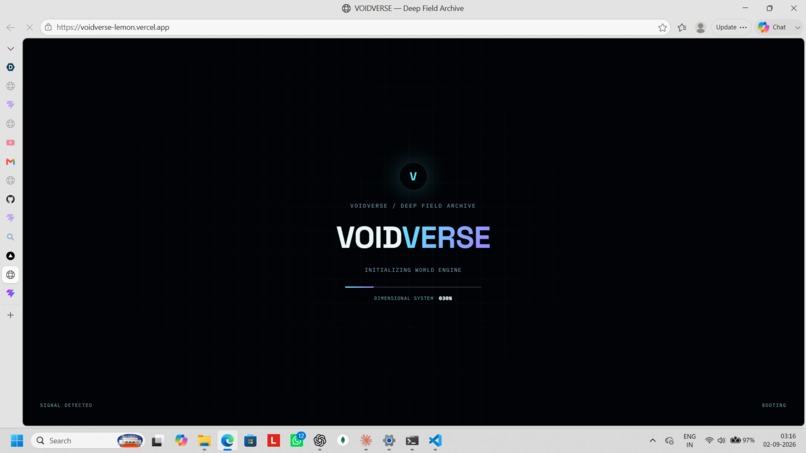Open File Explorer from the taskbar

click(204, 441)
